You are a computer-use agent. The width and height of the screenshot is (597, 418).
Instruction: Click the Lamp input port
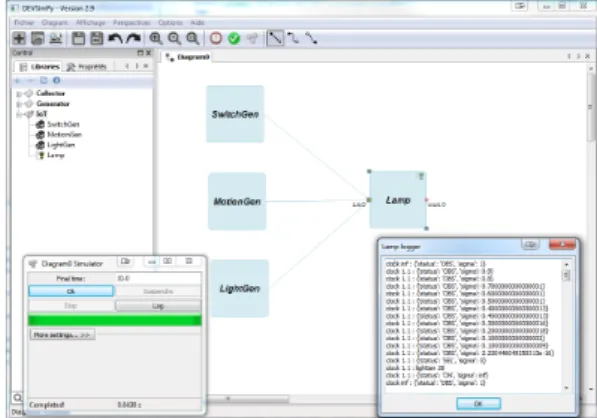point(369,200)
